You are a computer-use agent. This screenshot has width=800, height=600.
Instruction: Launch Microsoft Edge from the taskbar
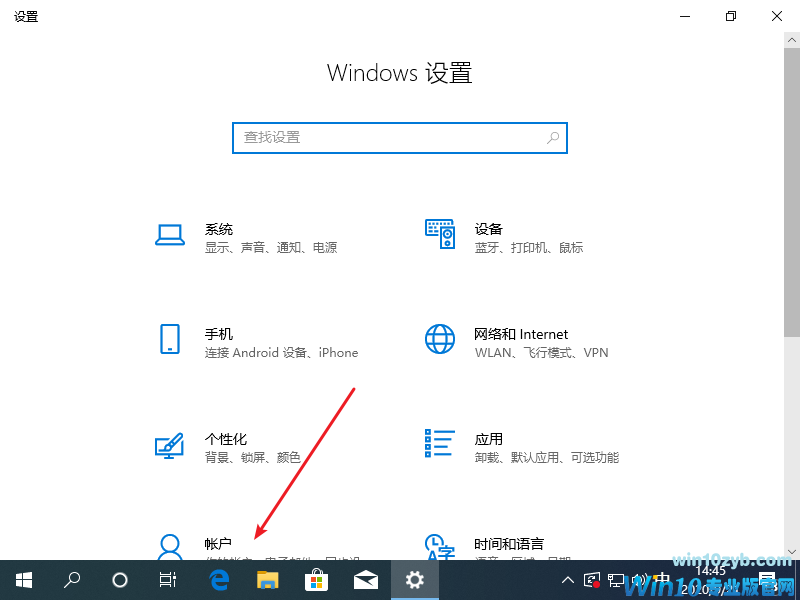point(219,580)
